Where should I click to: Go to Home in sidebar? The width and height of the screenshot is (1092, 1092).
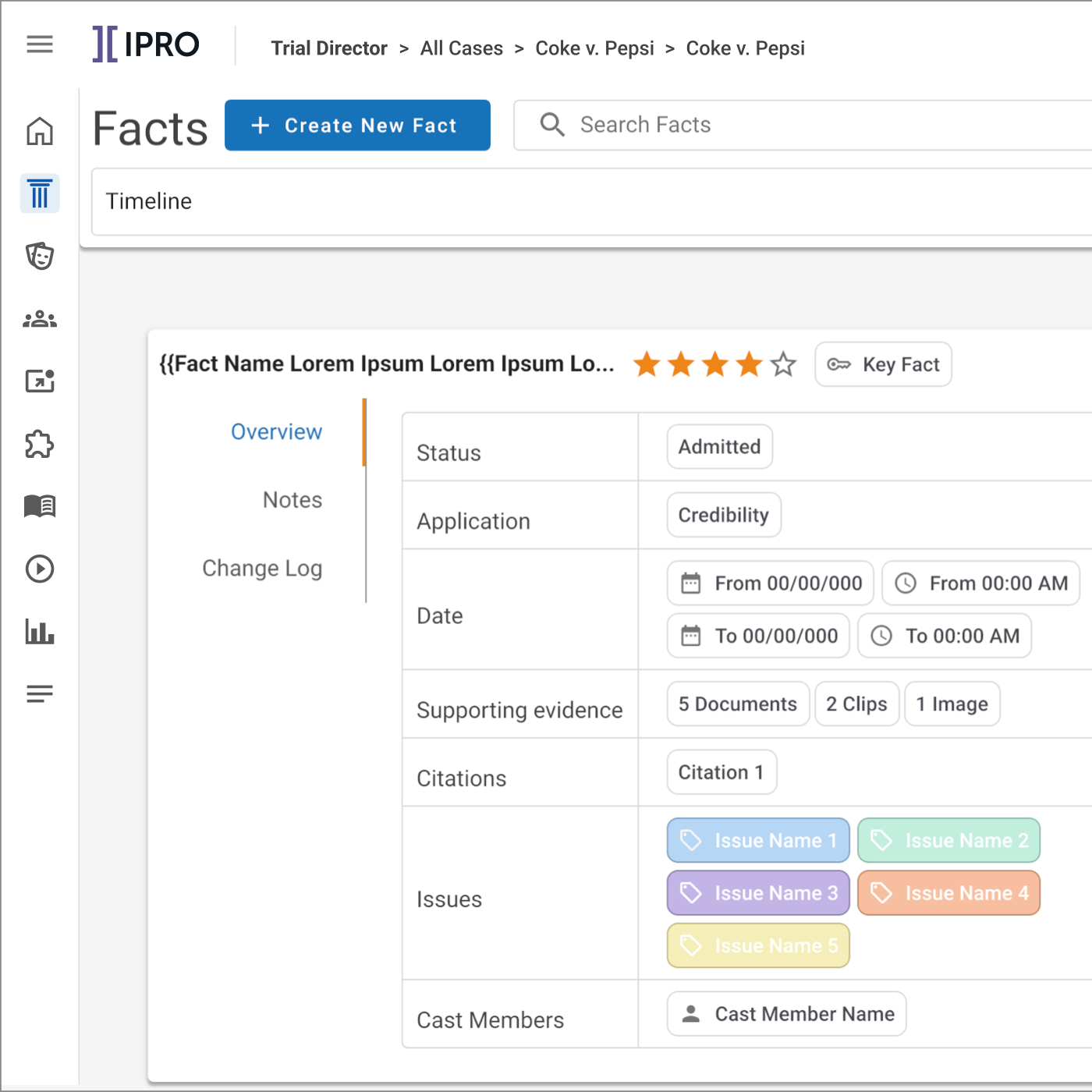click(x=40, y=130)
